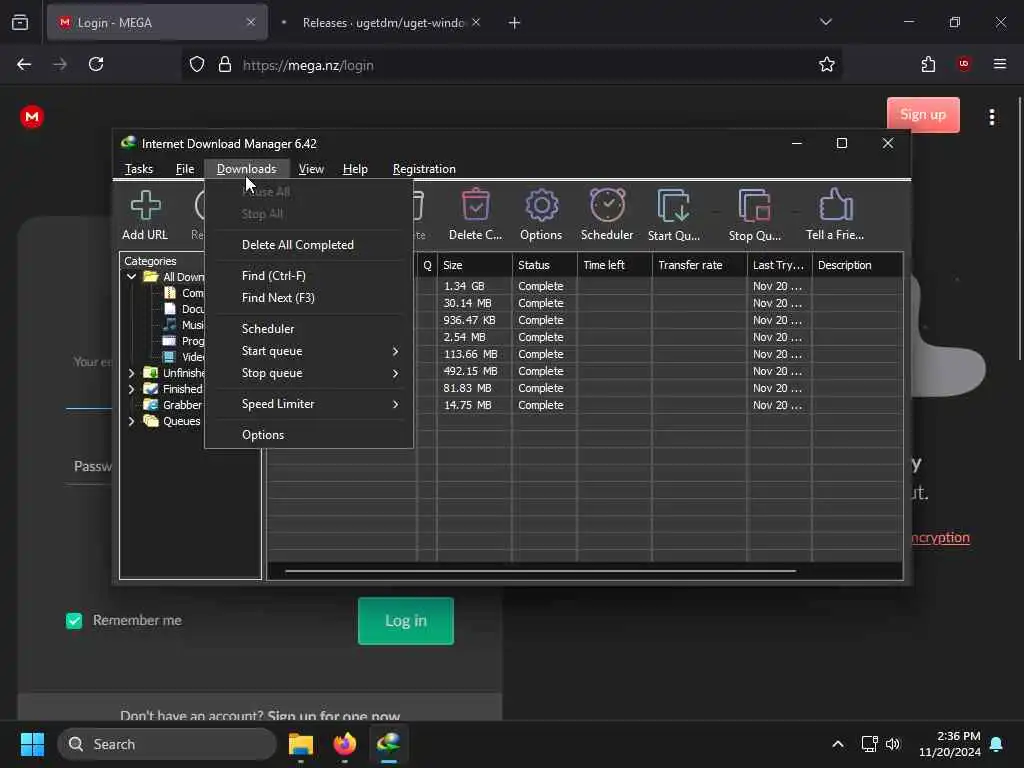Image resolution: width=1024 pixels, height=768 pixels.
Task: Click the uBlock Origin extension icon
Action: coord(964,64)
